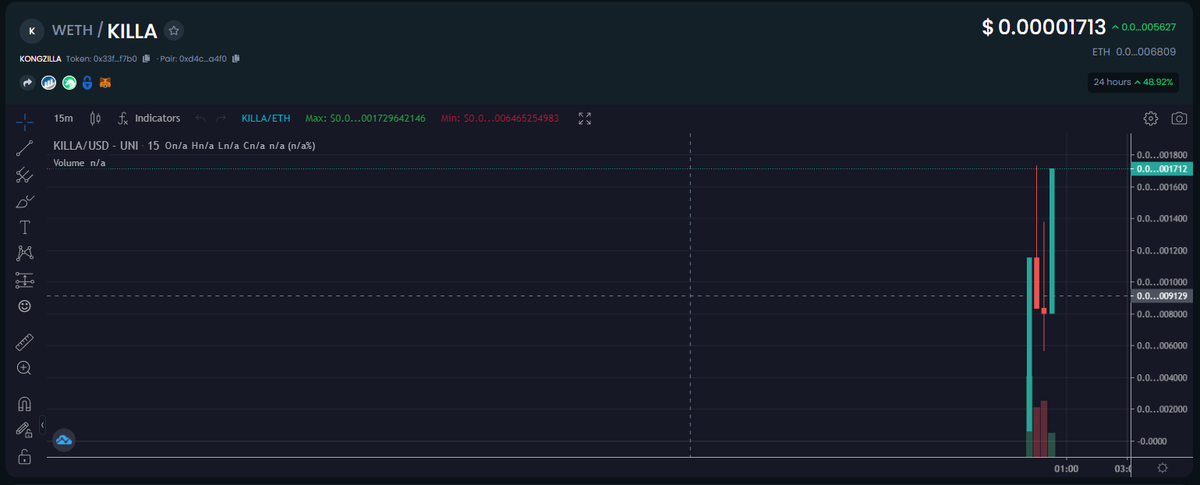Toggle stay in drawing mode pencil-lock
This screenshot has width=1200, height=485.
25,430
